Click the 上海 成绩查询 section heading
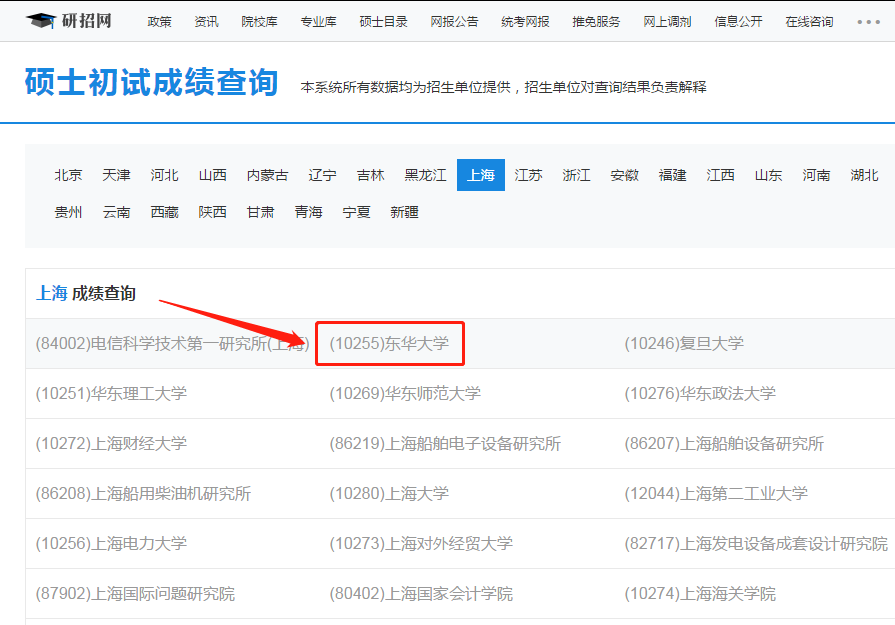Viewport: 895px width, 625px height. click(86, 293)
